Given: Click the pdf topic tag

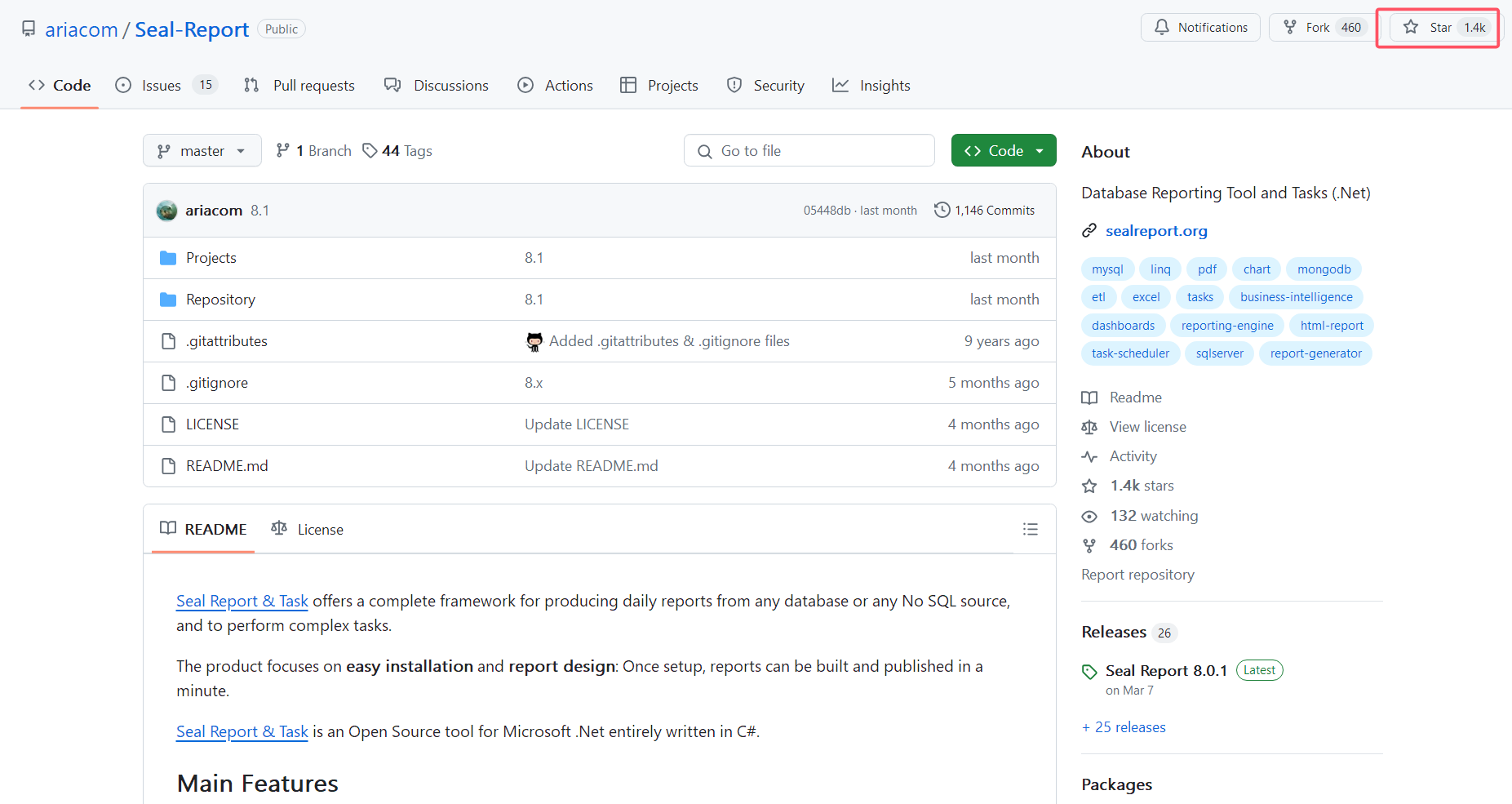Looking at the screenshot, I should [x=1207, y=269].
